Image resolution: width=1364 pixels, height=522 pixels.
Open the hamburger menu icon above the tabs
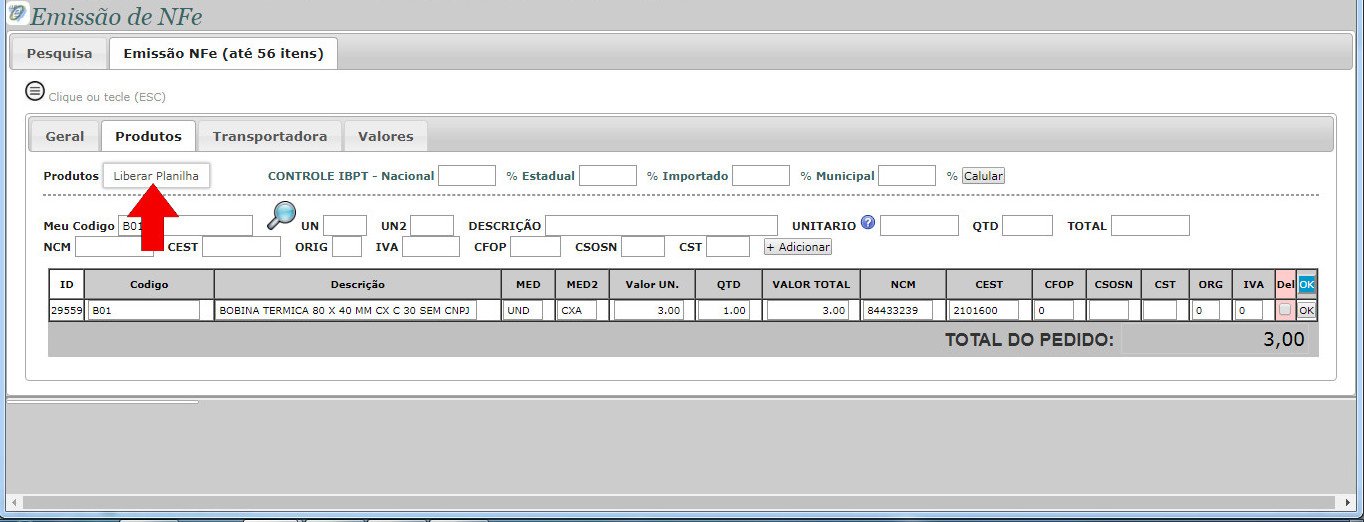(x=35, y=91)
